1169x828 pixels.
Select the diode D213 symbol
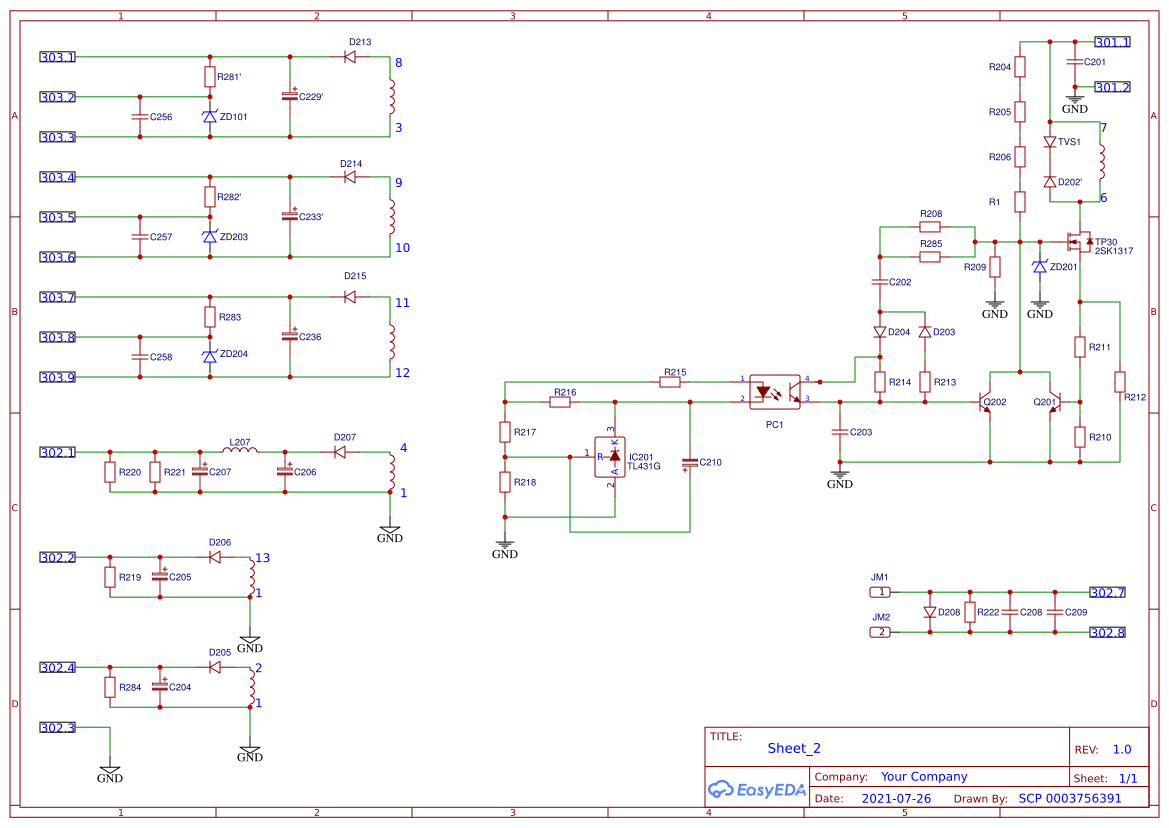point(350,58)
